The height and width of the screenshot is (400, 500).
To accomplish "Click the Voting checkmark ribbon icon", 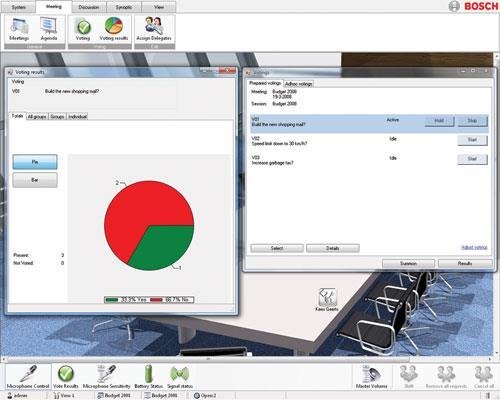I will click(x=83, y=29).
